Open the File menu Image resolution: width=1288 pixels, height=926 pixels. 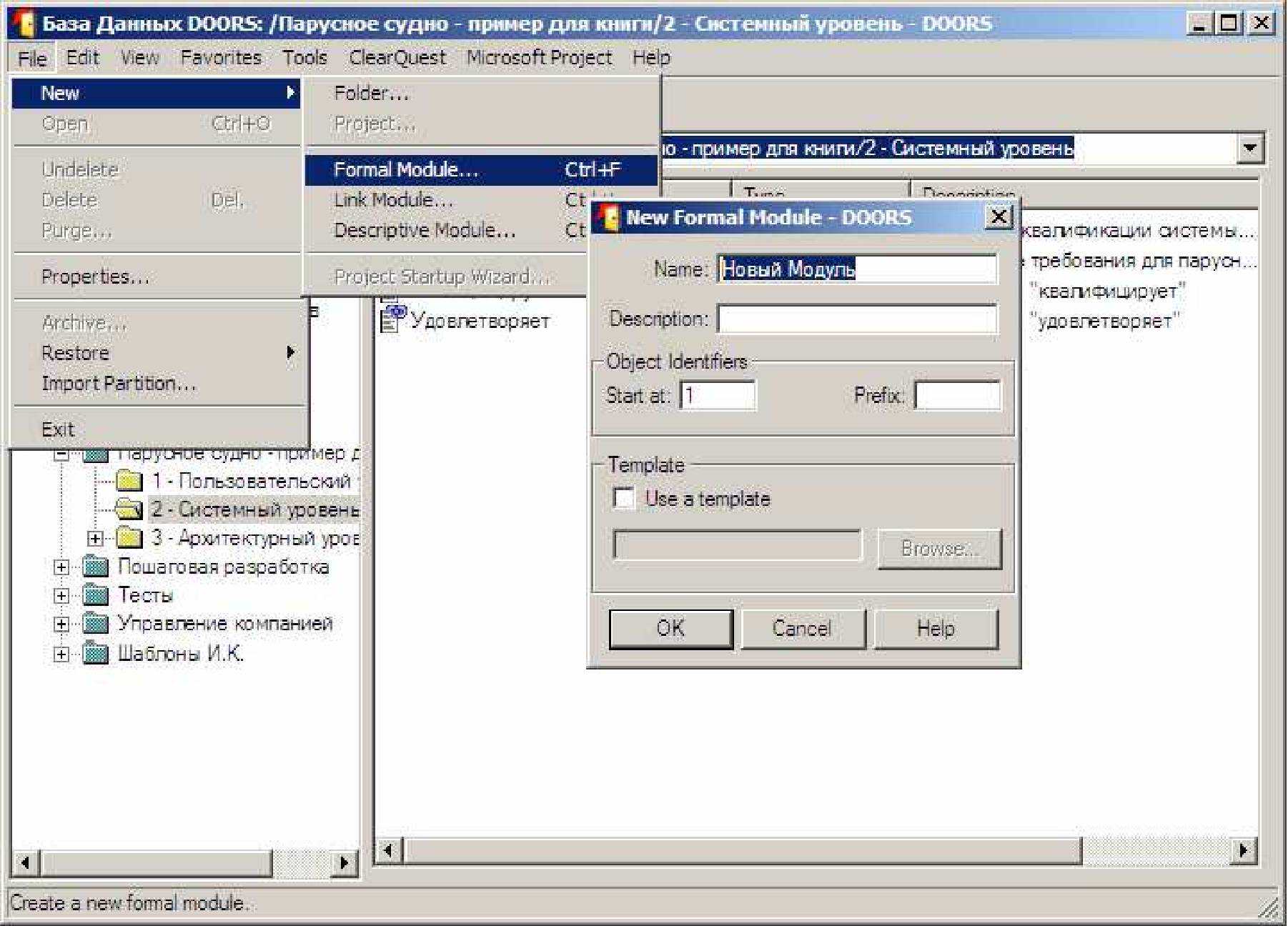click(x=32, y=58)
